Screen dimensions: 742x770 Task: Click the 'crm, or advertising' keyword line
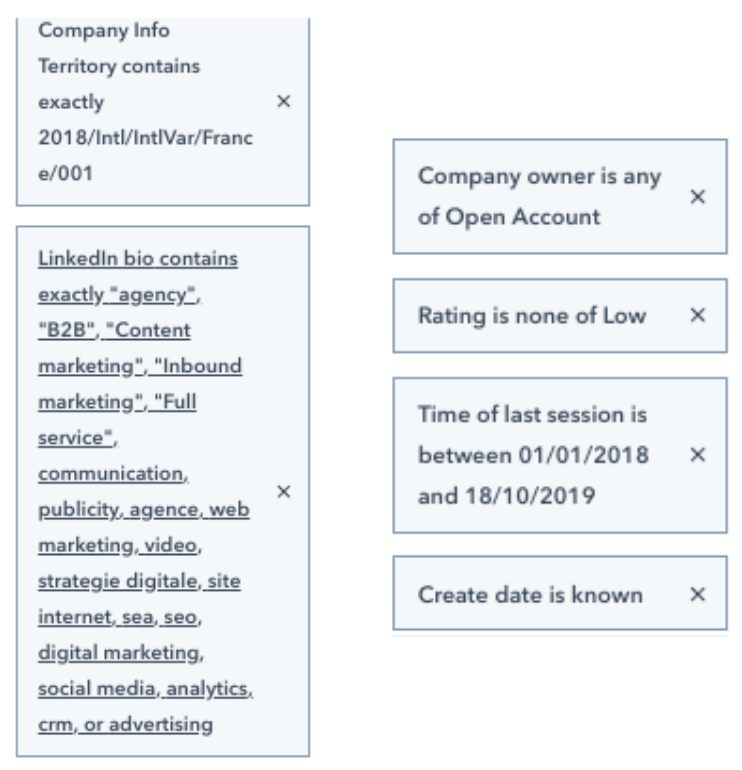[x=126, y=725]
